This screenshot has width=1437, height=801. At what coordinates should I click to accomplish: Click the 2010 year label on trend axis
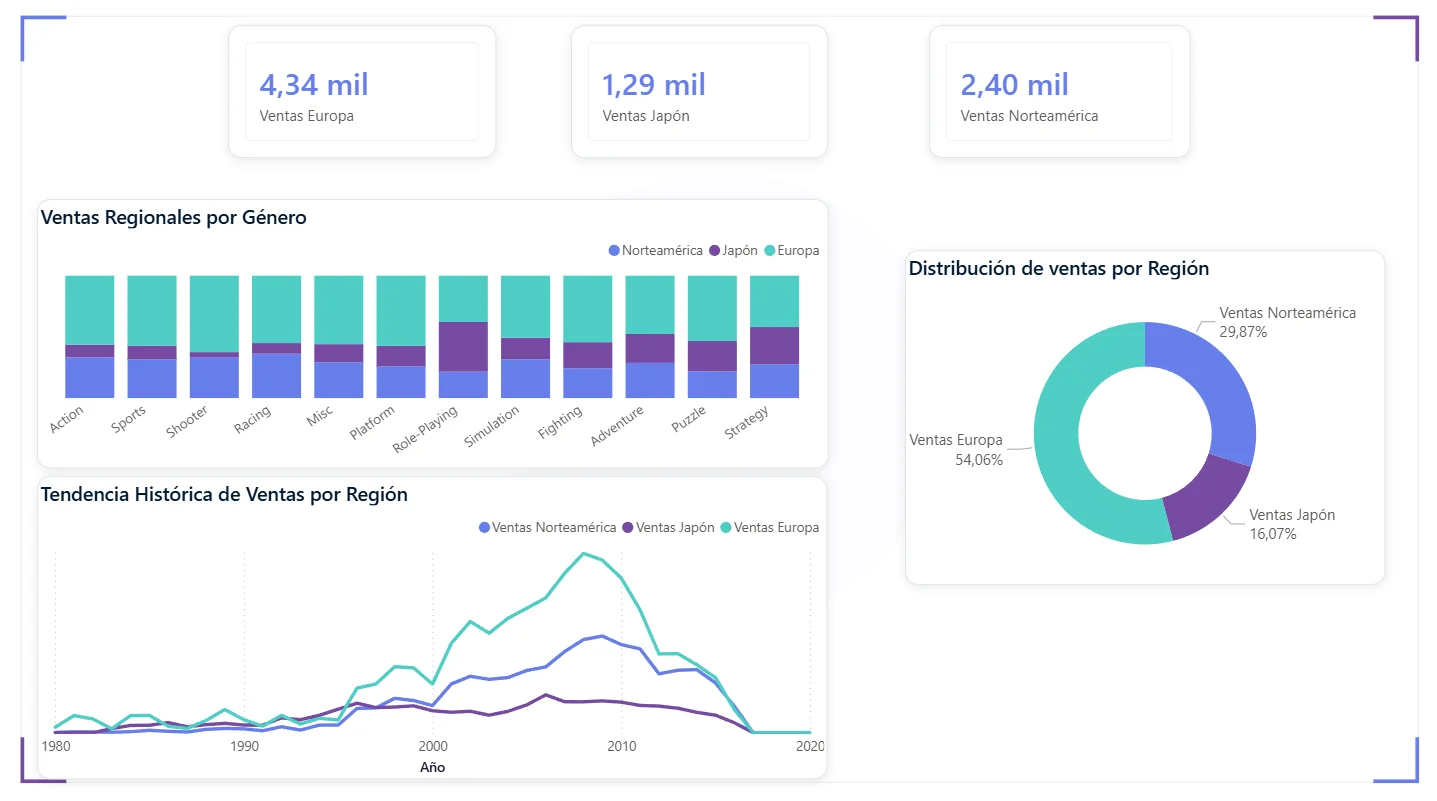point(622,746)
